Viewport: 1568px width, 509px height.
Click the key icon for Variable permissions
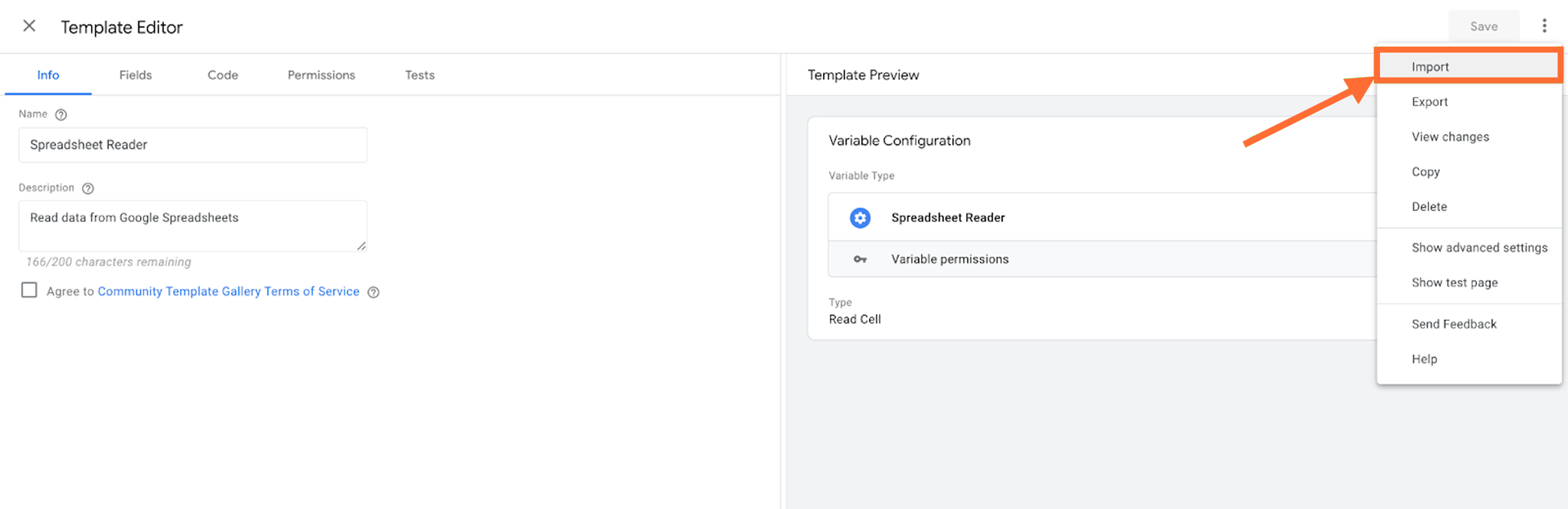(860, 259)
